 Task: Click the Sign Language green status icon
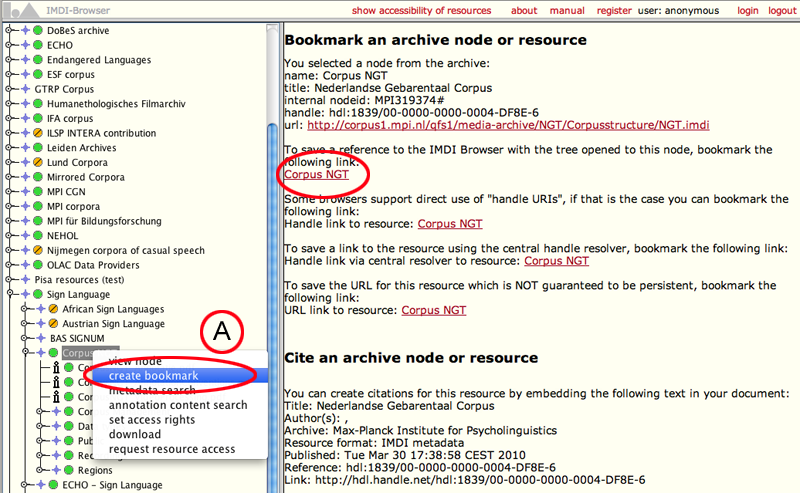click(38, 294)
